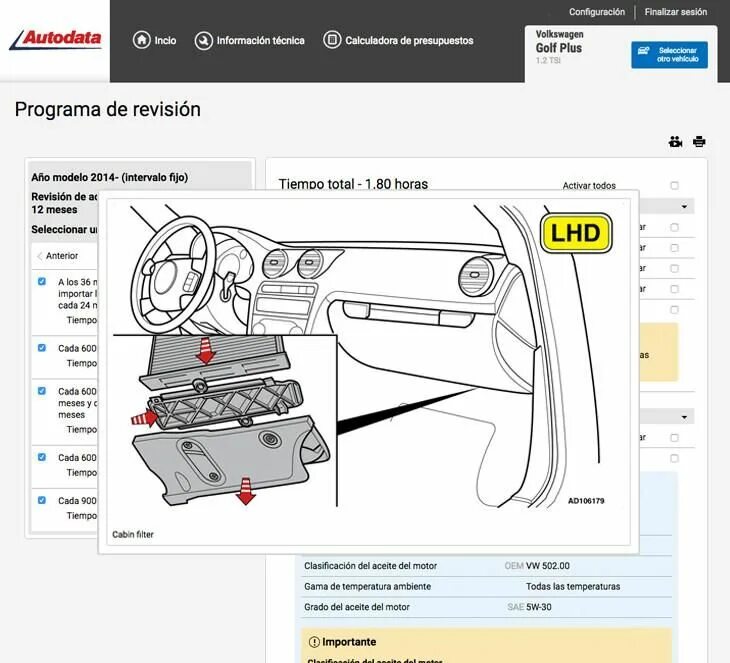Open the video camera icon
The height and width of the screenshot is (663, 730).
[675, 142]
